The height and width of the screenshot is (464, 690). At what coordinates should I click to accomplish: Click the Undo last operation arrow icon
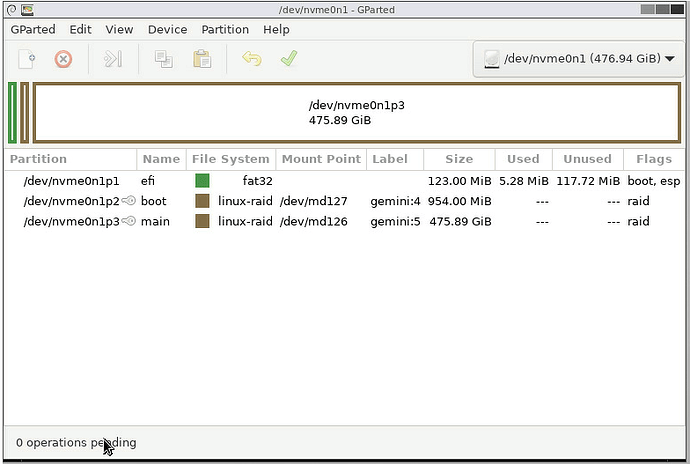click(252, 59)
